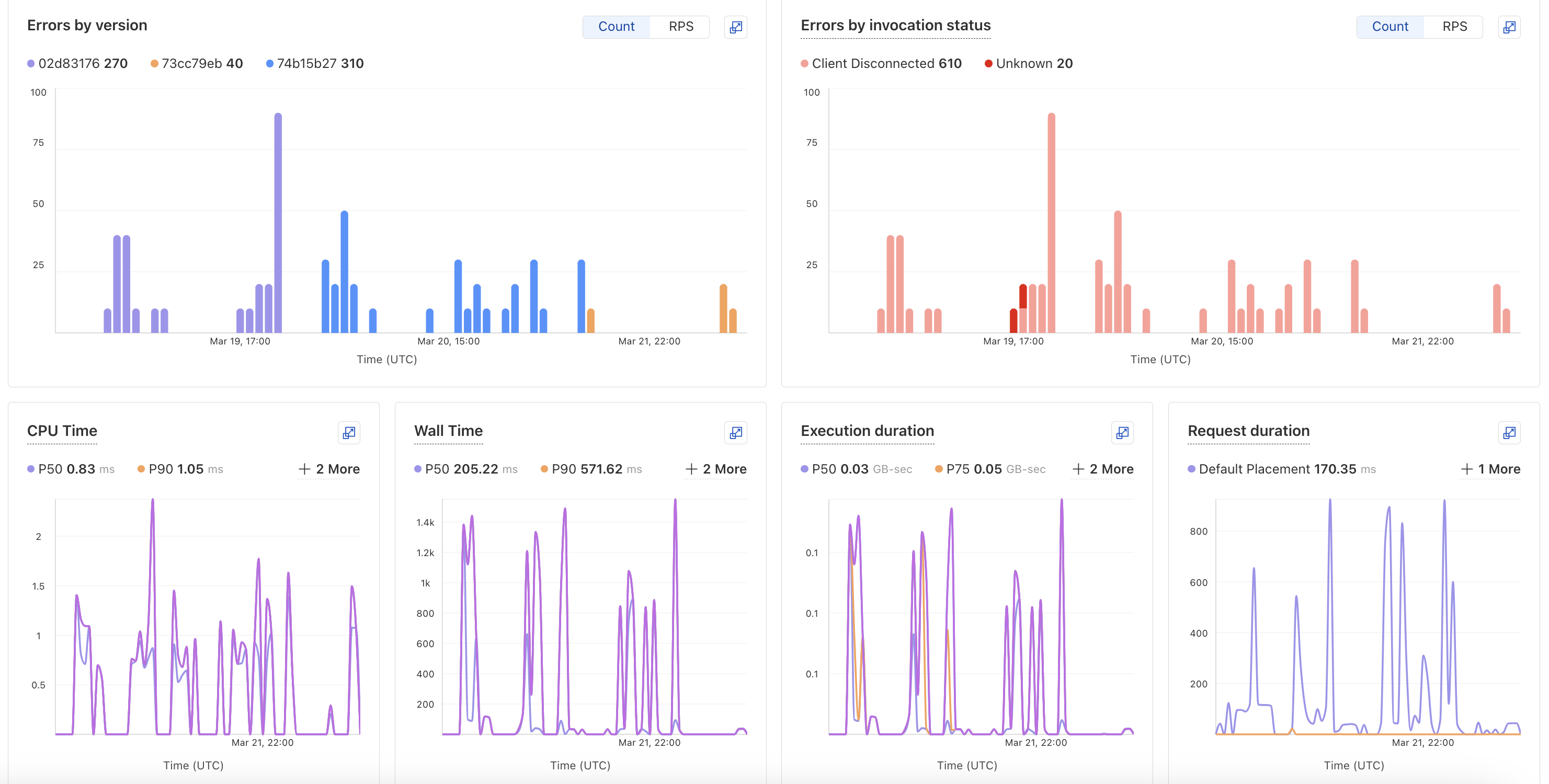Select Count in Errors by version
This screenshot has height=784, width=1549.
(x=616, y=27)
